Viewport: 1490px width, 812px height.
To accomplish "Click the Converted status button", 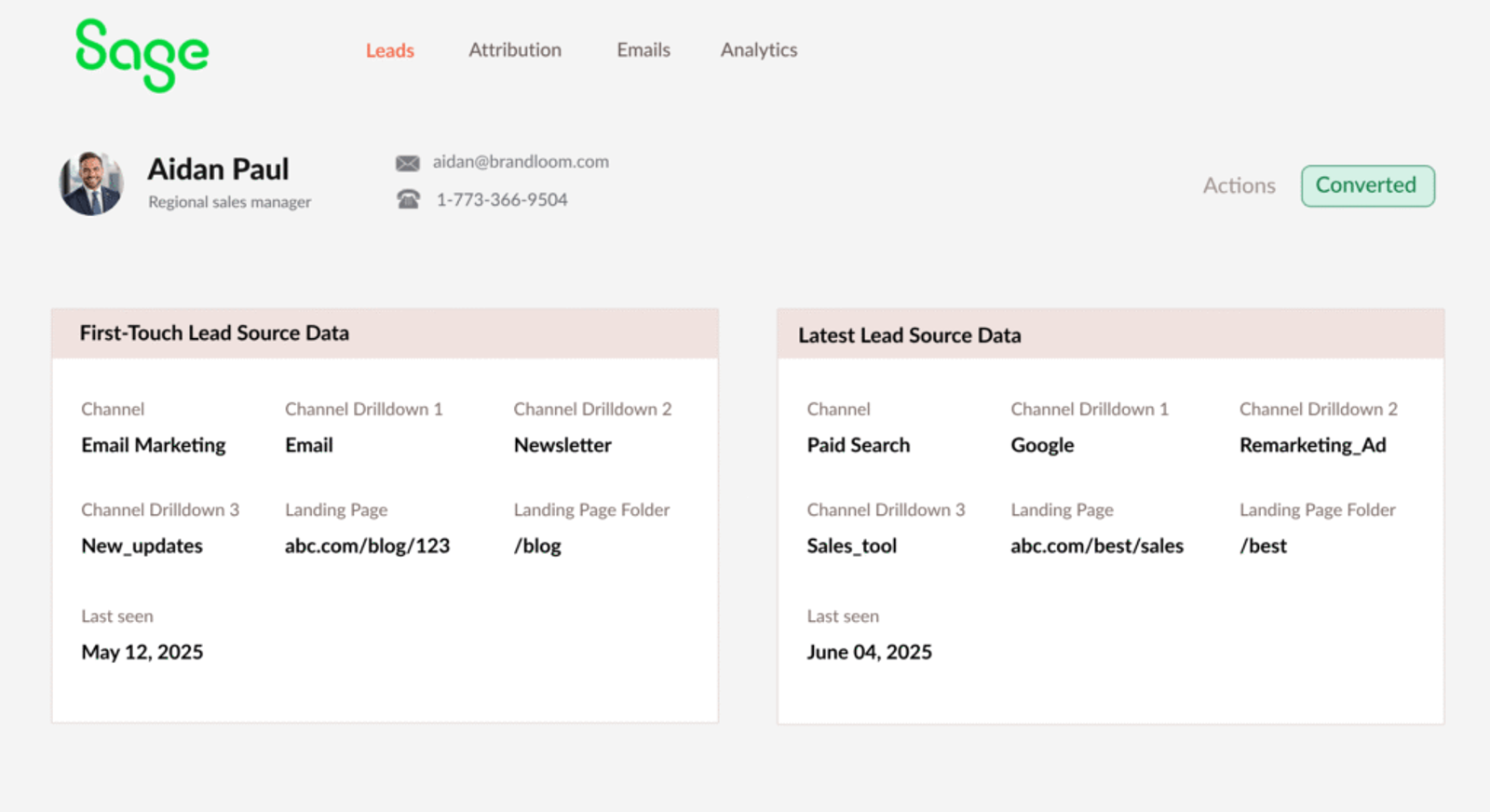I will point(1367,185).
